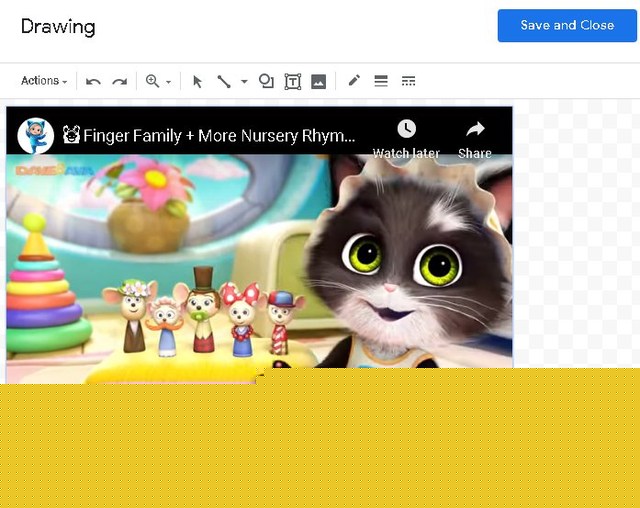Select the gray cat in the video image

[x=400, y=270]
